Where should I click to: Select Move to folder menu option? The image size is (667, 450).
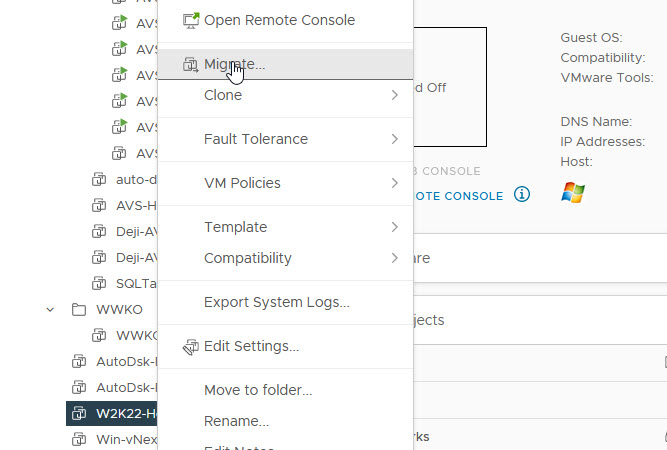[258, 390]
